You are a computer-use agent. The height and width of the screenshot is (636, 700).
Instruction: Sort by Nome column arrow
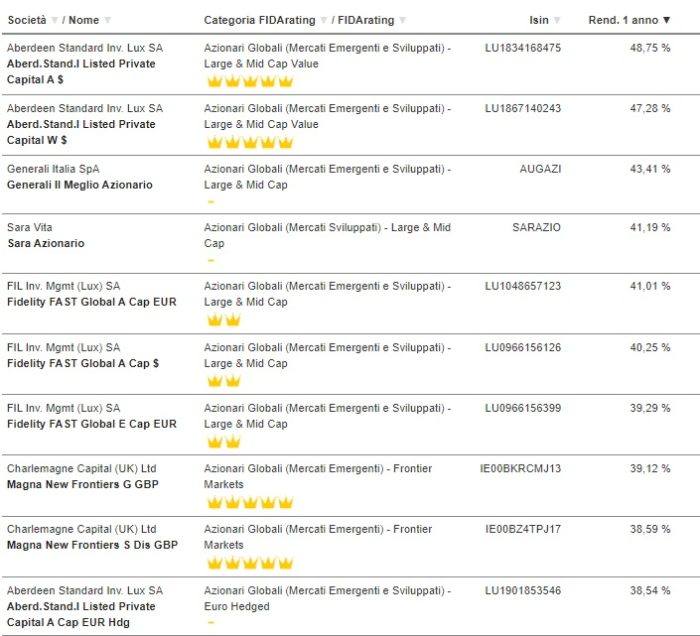tap(107, 20)
